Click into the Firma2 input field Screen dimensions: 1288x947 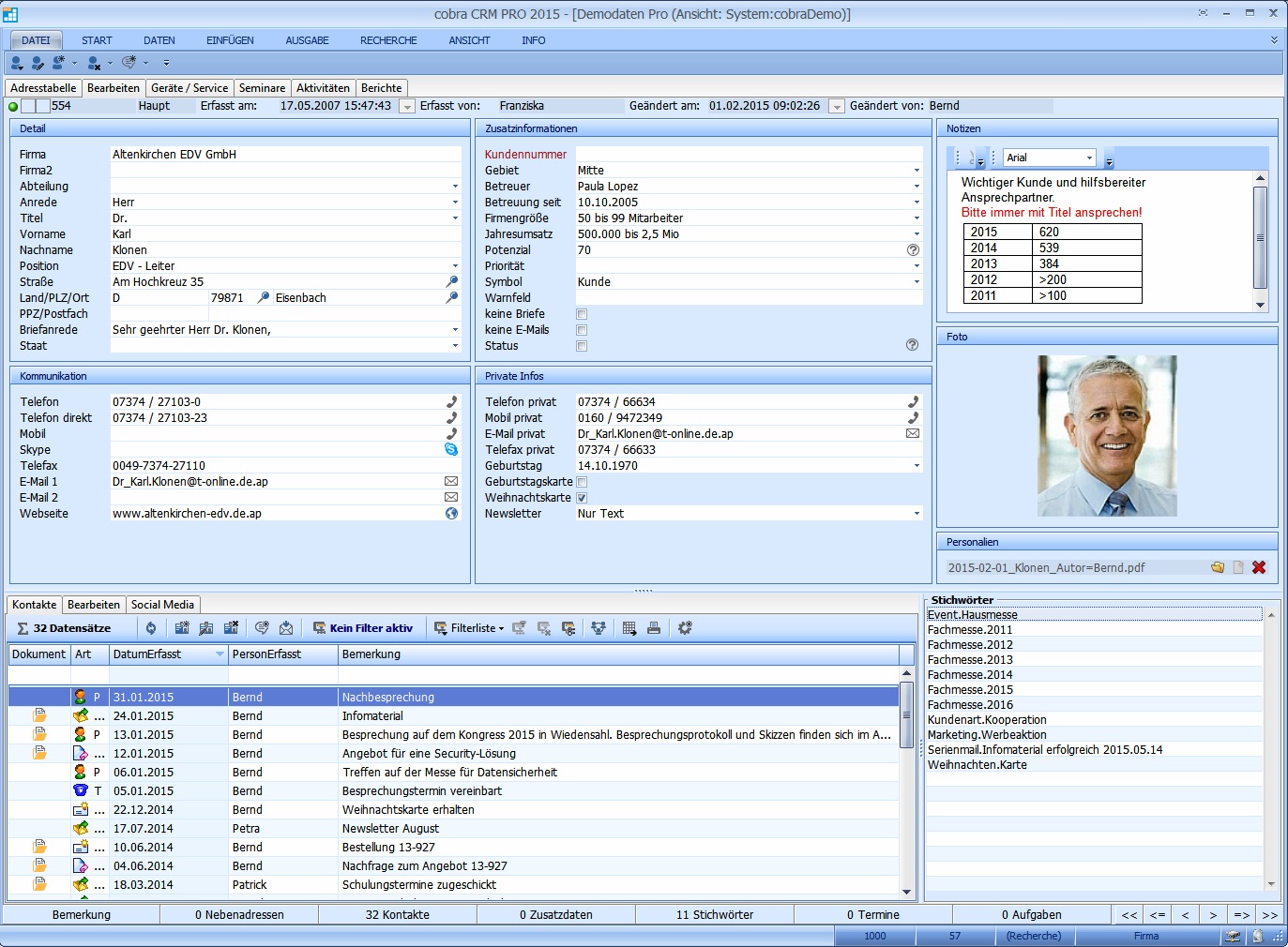[286, 171]
